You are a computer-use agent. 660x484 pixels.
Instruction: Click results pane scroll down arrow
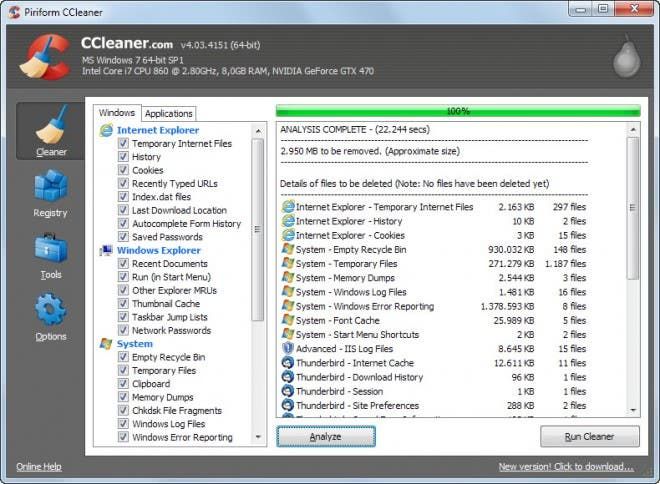pos(633,410)
